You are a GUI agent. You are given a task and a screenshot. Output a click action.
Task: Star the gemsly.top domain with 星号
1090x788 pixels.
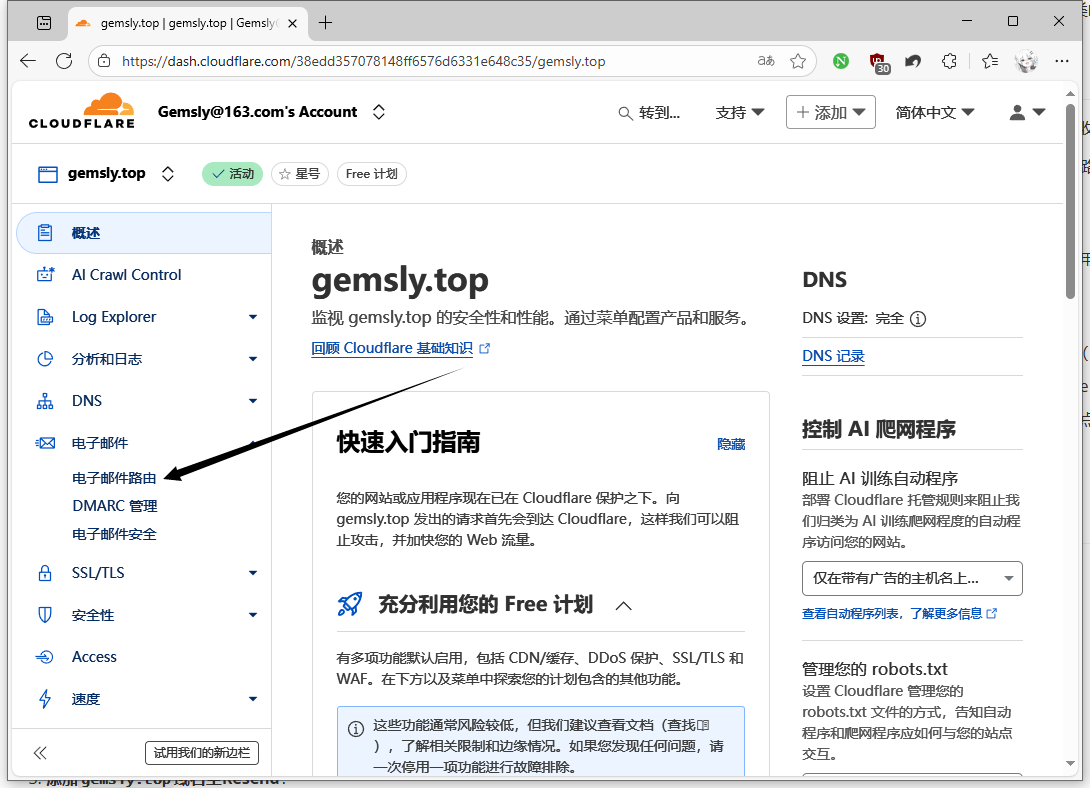point(299,174)
